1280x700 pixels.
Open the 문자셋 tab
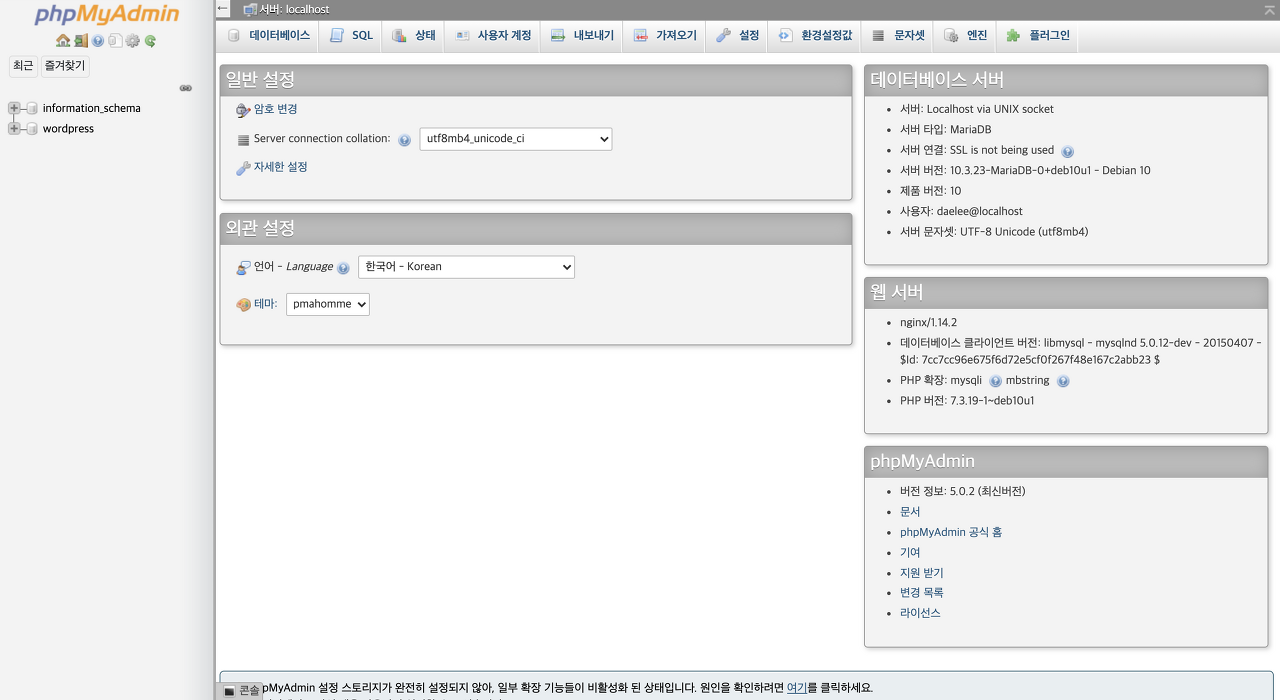(x=899, y=35)
